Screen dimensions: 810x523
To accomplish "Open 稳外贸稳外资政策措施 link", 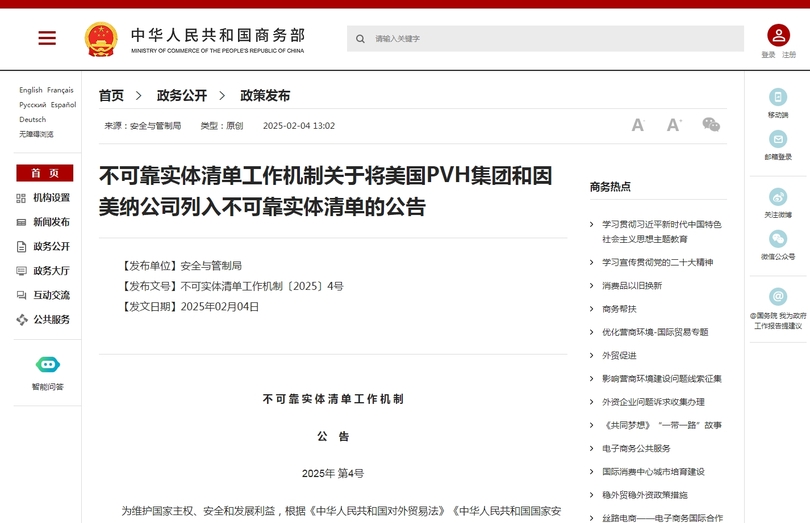I will click(645, 495).
